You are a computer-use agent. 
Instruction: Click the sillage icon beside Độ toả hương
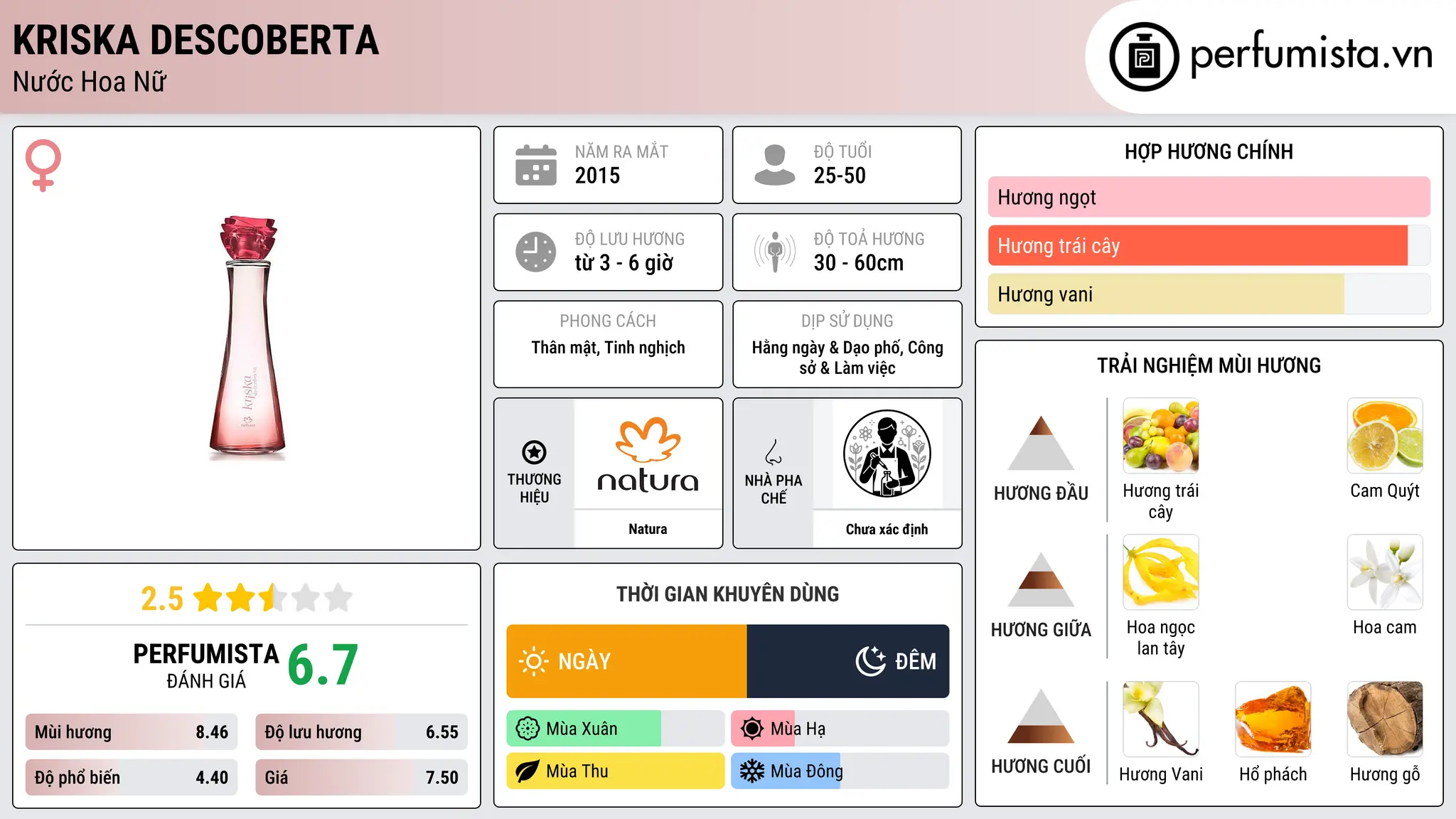pos(775,252)
